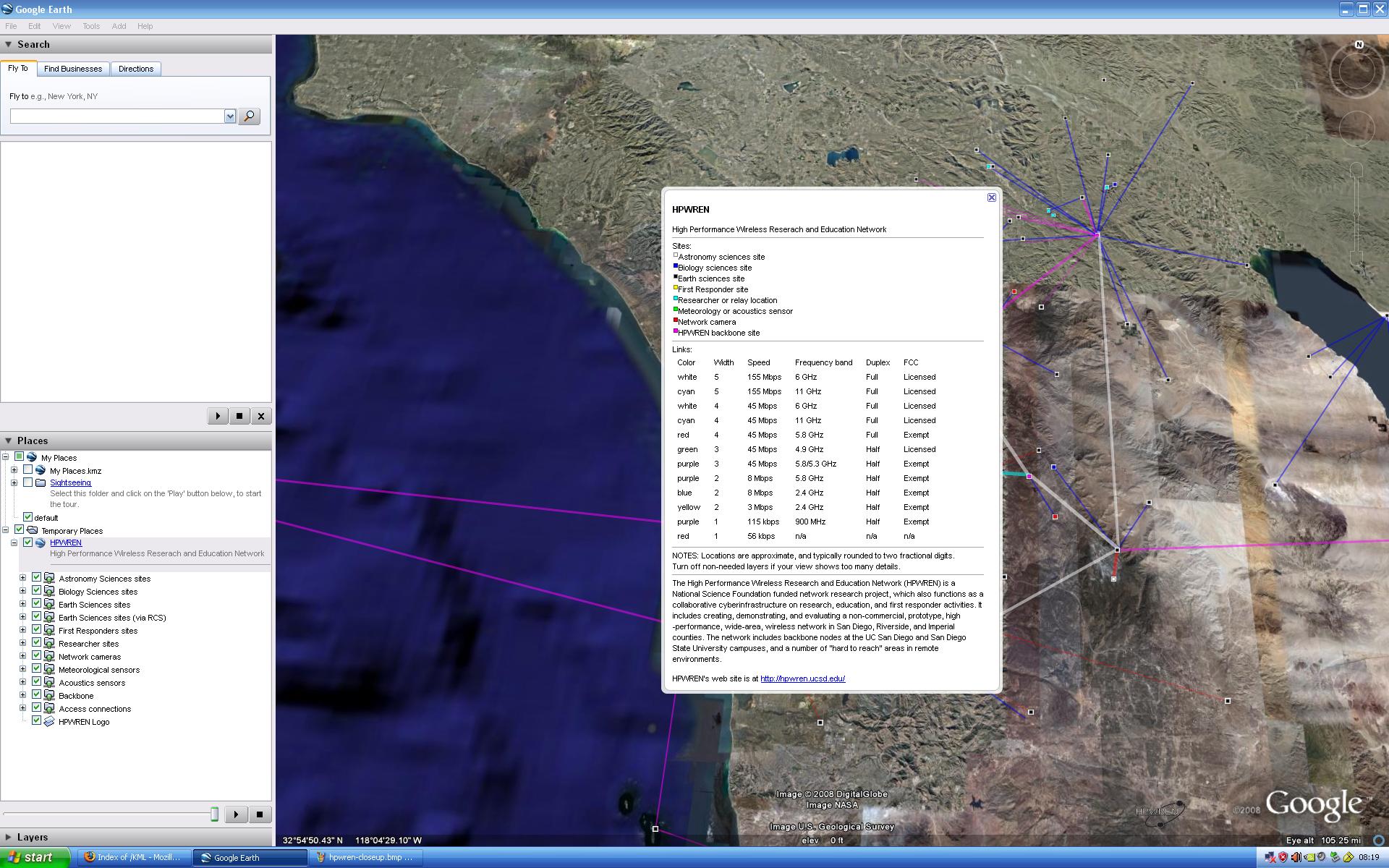
Task: Open the Tools menu
Action: pyautogui.click(x=91, y=26)
